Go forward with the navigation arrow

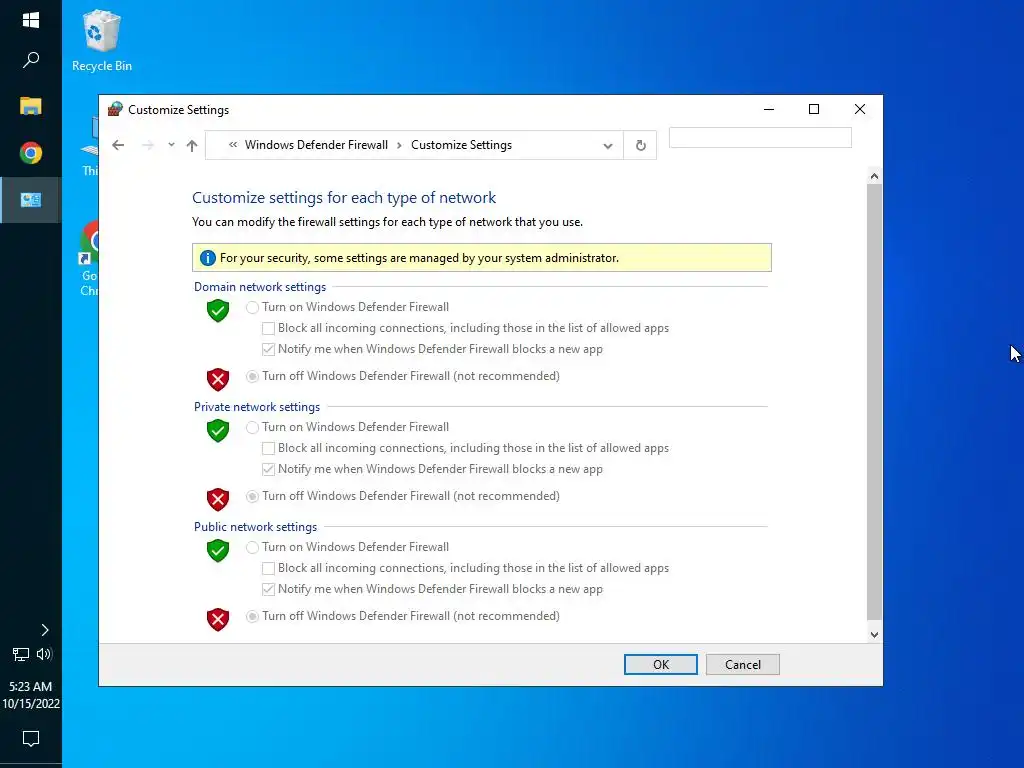[148, 145]
